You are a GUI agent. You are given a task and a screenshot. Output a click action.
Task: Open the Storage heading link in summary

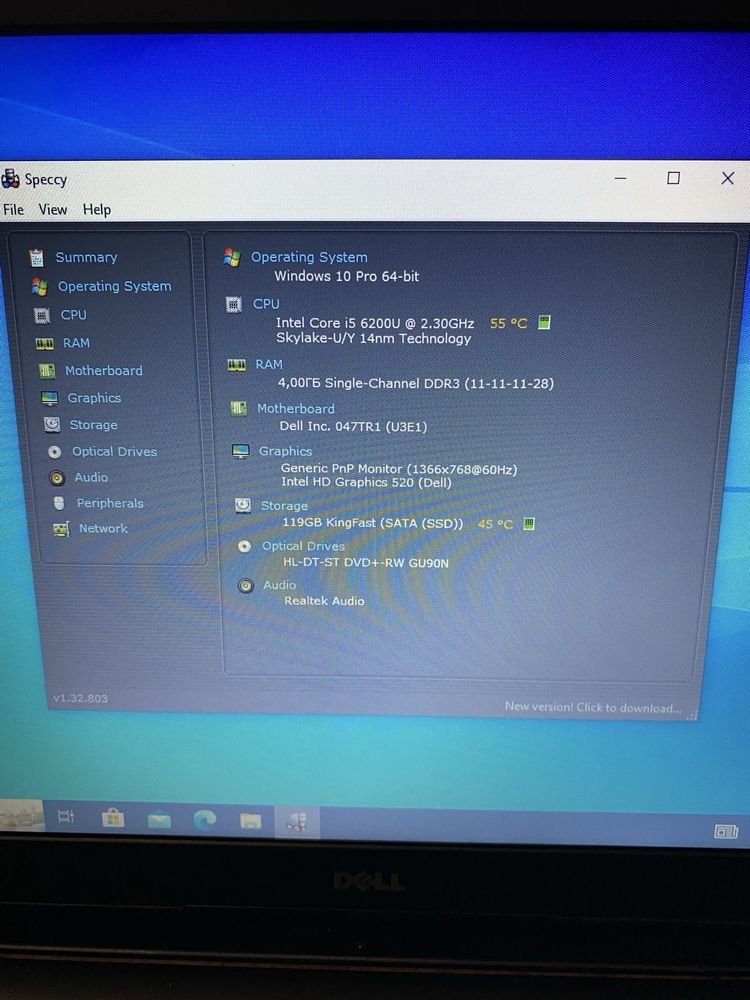click(x=284, y=506)
